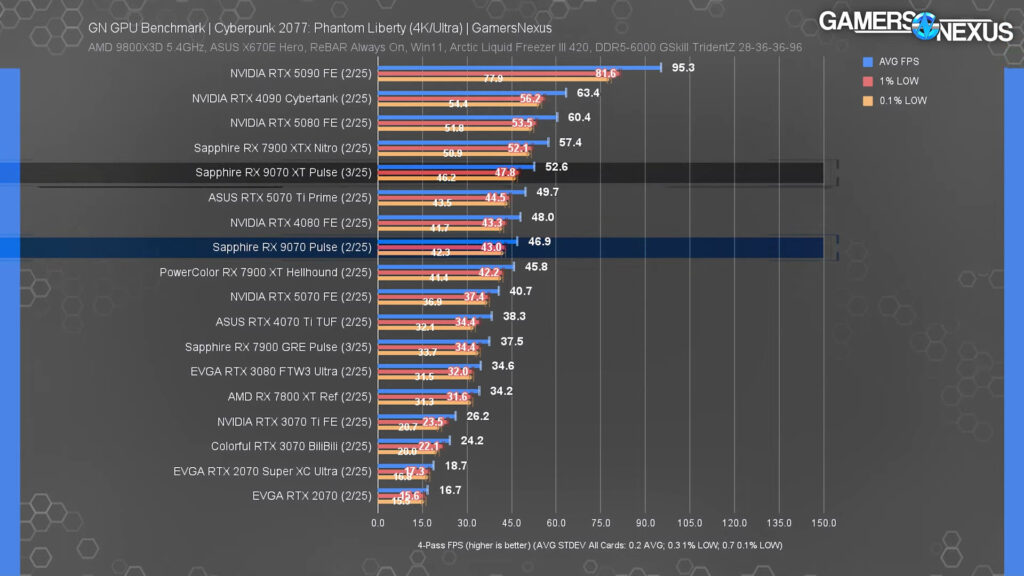
Task: Select EVGA RTX 3080 FTW3 Ultra label
Action: [x=281, y=371]
